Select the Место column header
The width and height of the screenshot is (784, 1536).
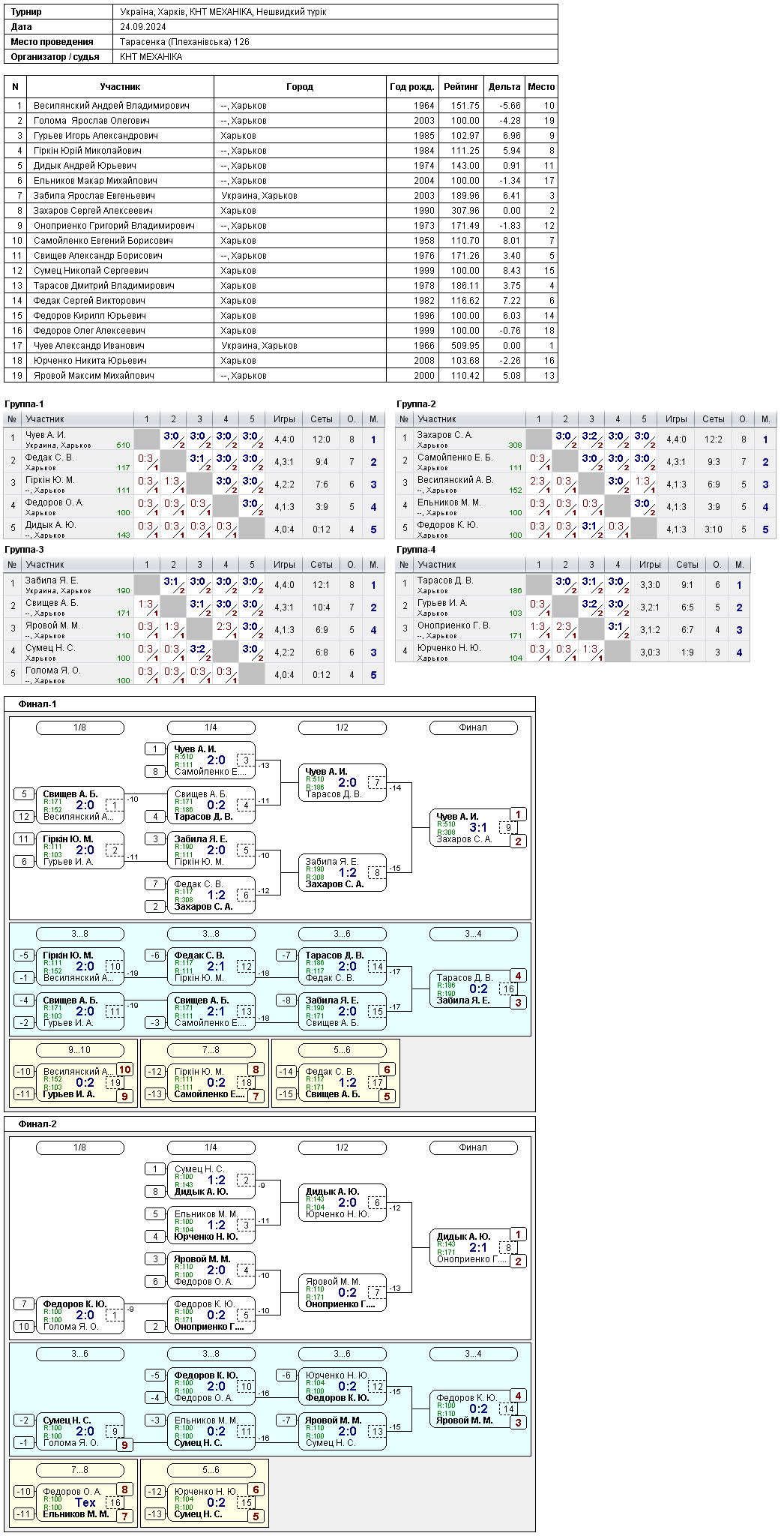541,87
